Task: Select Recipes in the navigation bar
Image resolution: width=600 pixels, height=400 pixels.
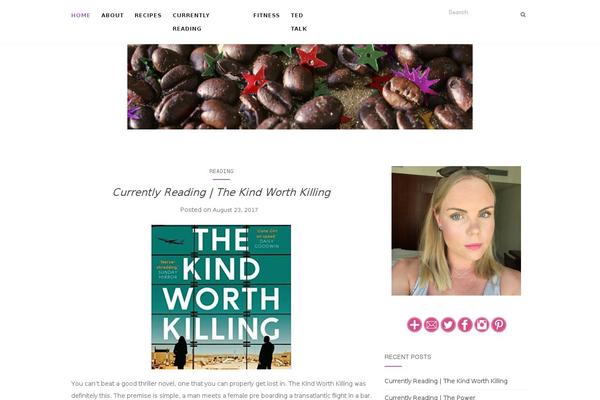Action: tap(148, 15)
